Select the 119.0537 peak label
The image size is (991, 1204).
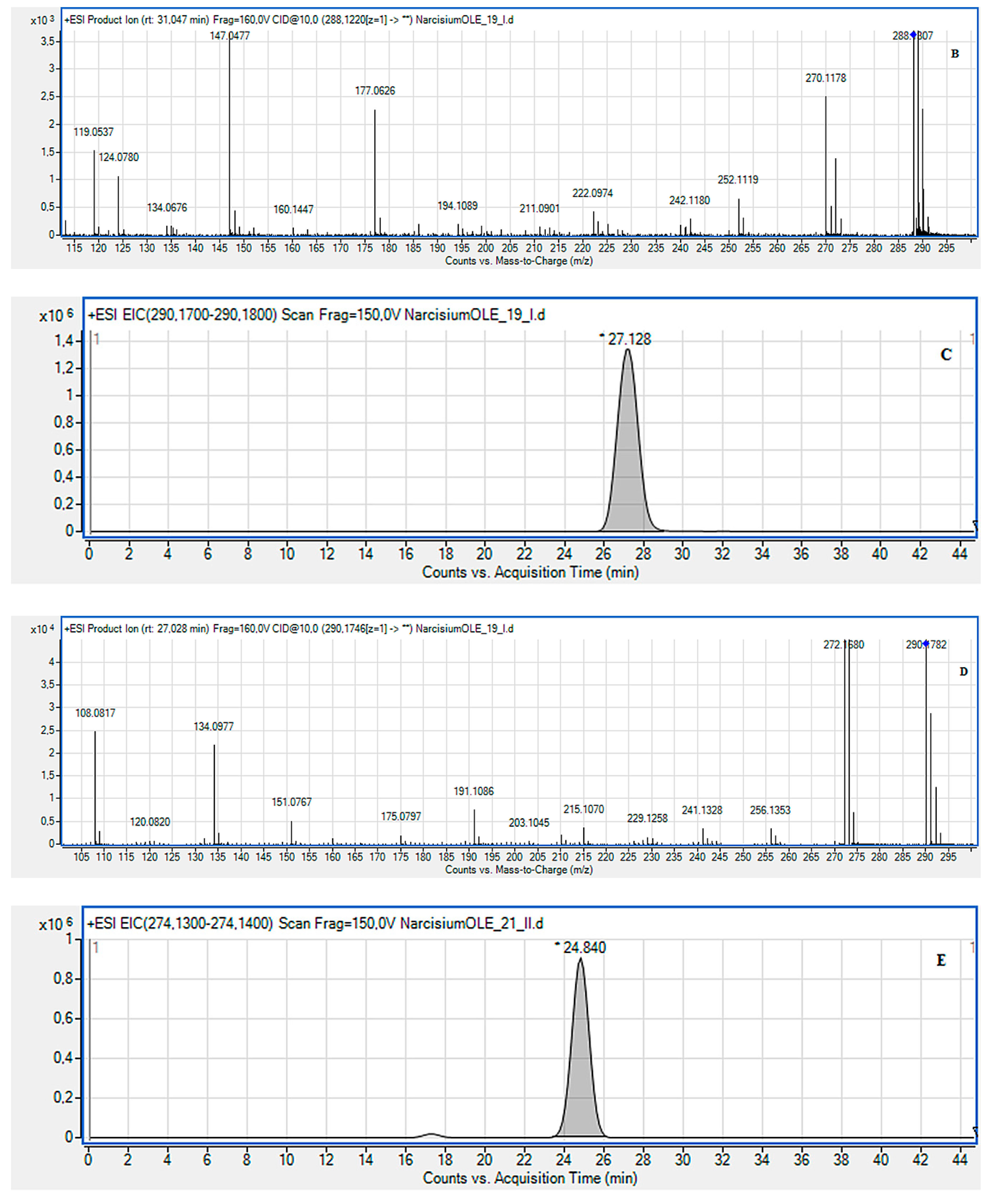pyautogui.click(x=93, y=132)
